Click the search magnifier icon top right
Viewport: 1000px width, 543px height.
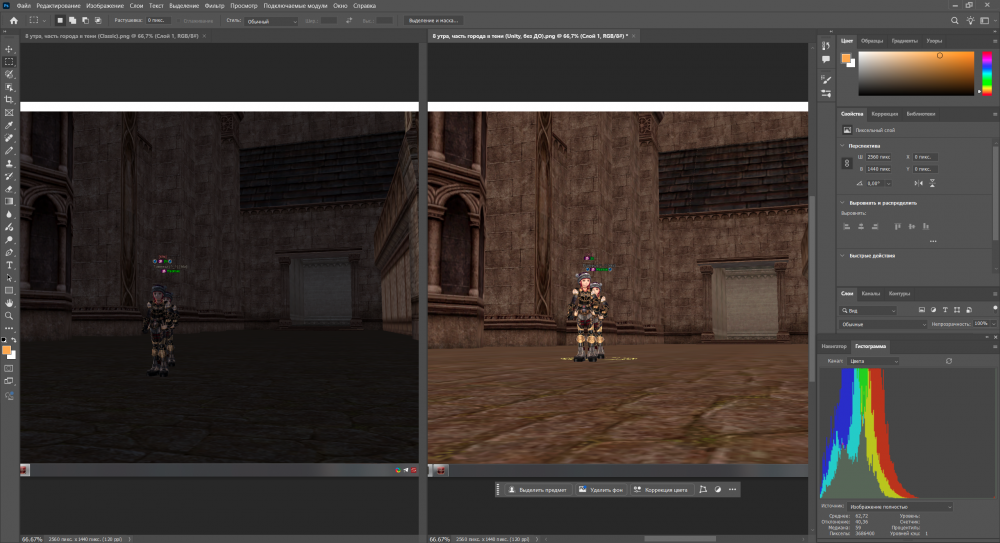point(955,20)
